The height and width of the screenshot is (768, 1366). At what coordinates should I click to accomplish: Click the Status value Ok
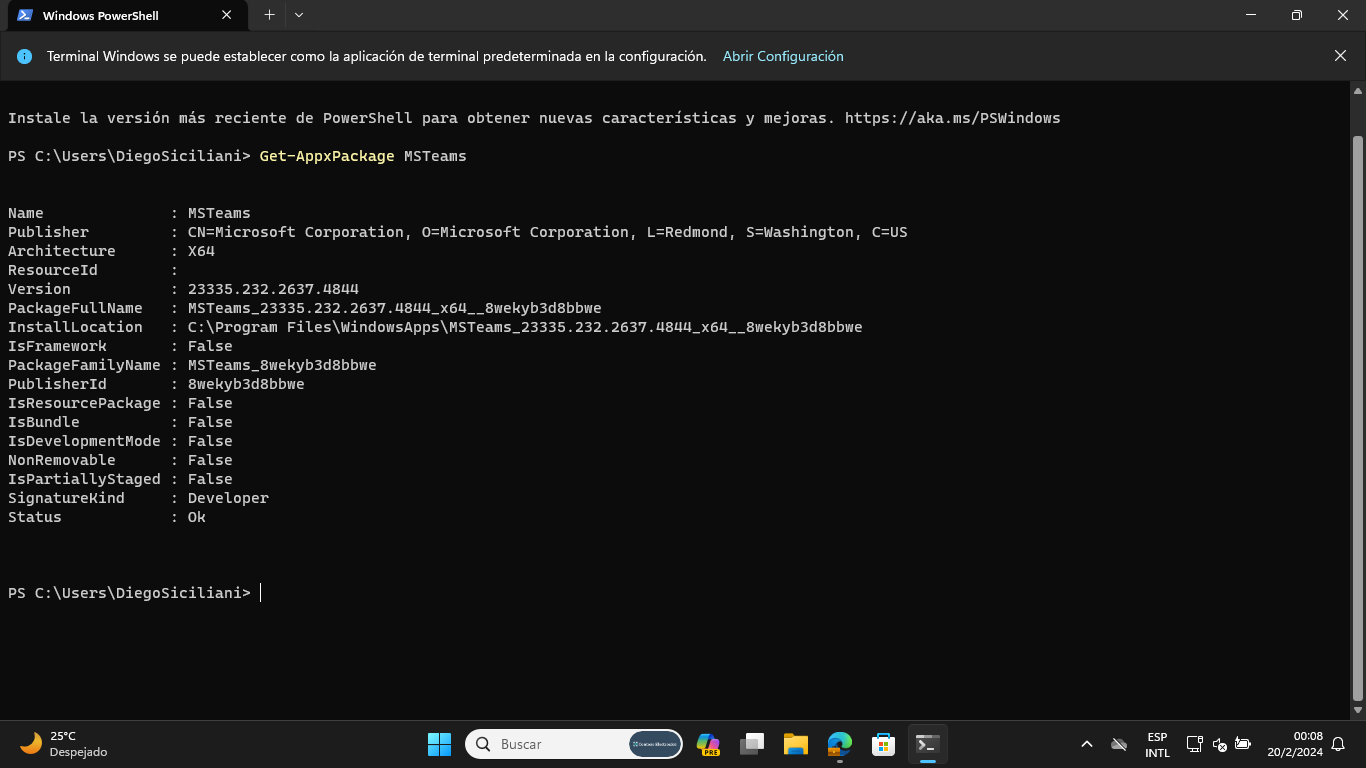point(197,517)
